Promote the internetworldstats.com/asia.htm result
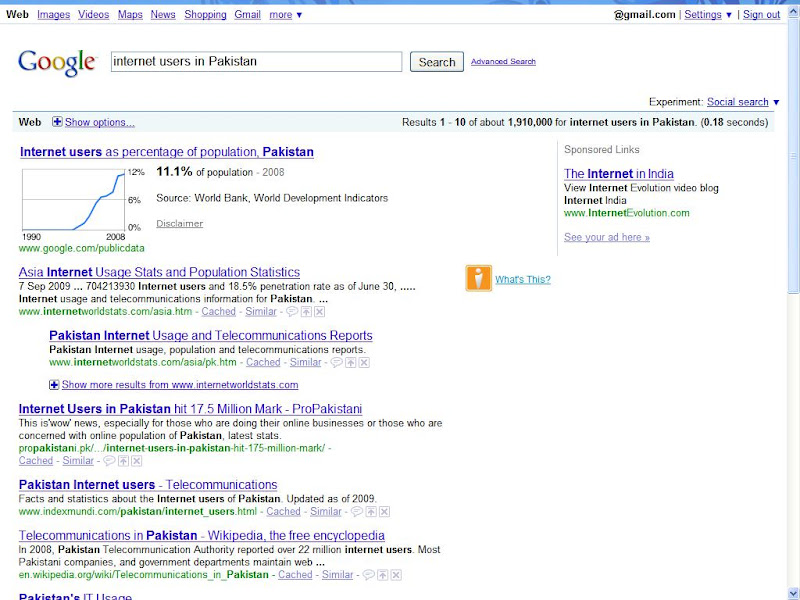The width and height of the screenshot is (800, 600). tap(306, 311)
